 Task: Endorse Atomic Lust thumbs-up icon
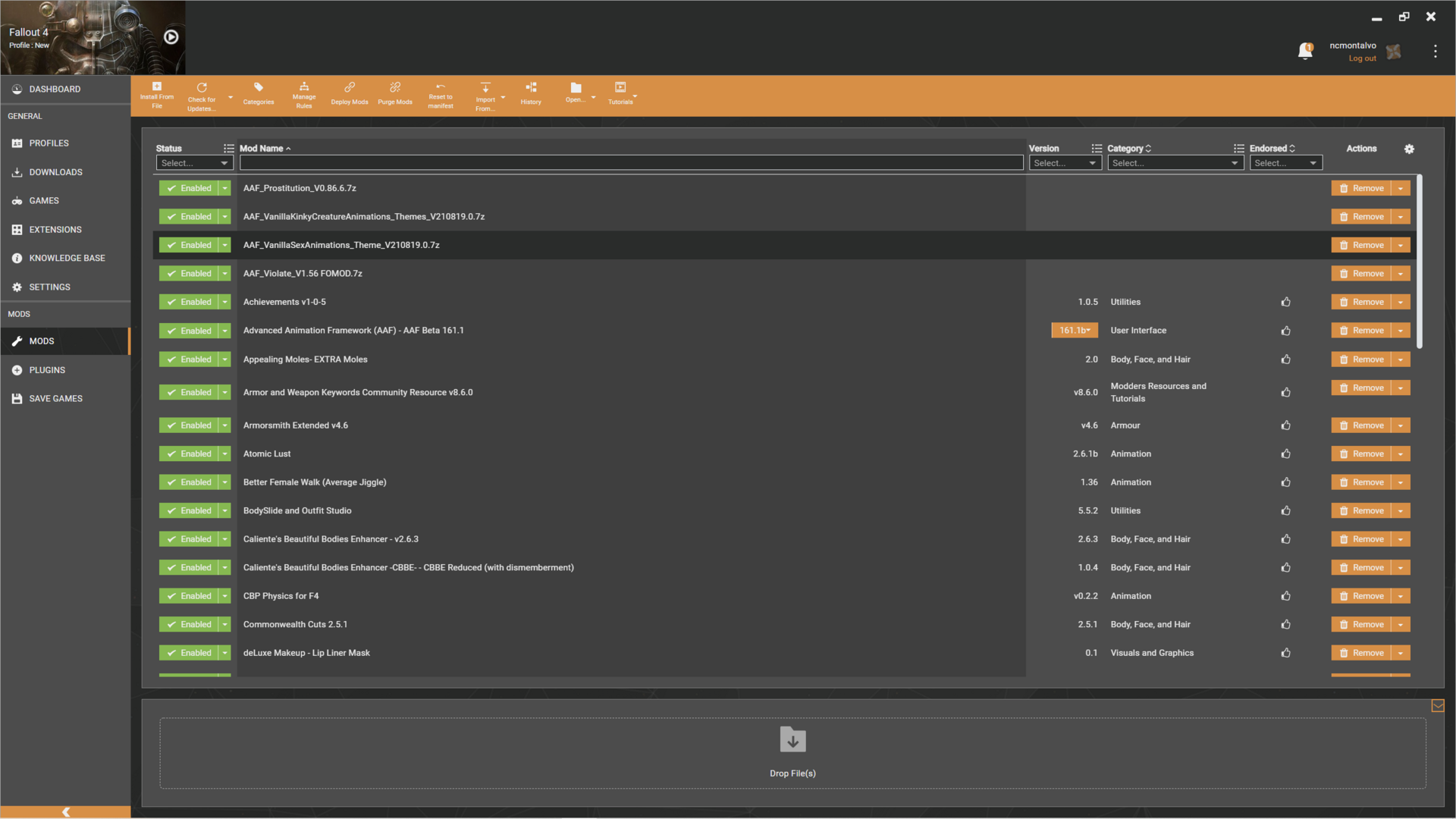[1286, 453]
